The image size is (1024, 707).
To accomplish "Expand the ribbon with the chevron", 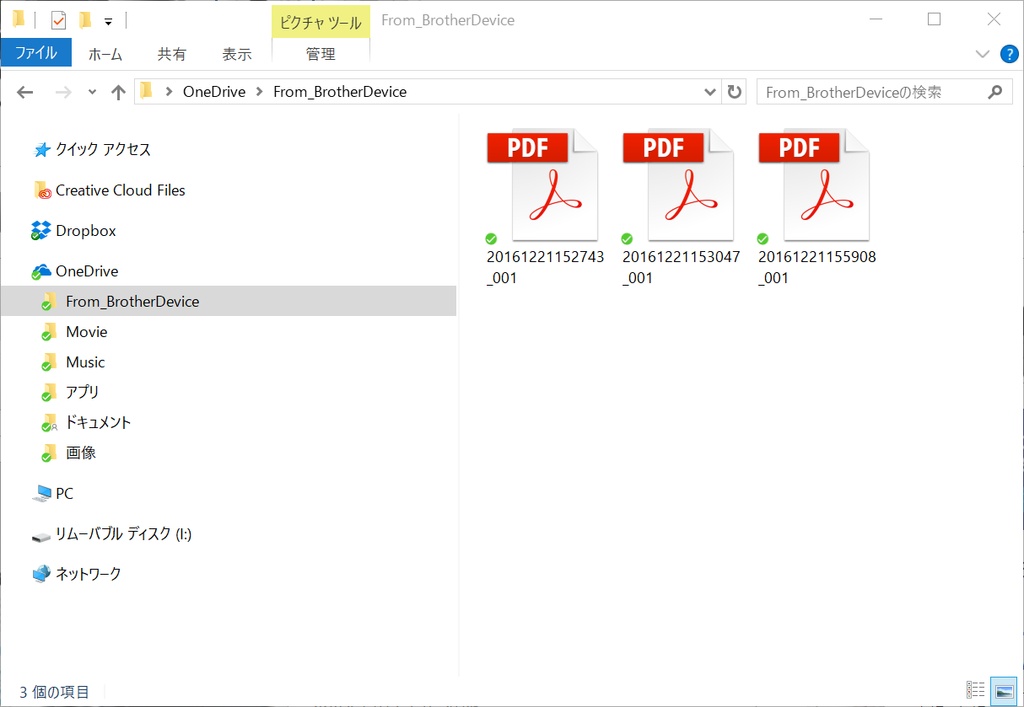I will pyautogui.click(x=982, y=54).
